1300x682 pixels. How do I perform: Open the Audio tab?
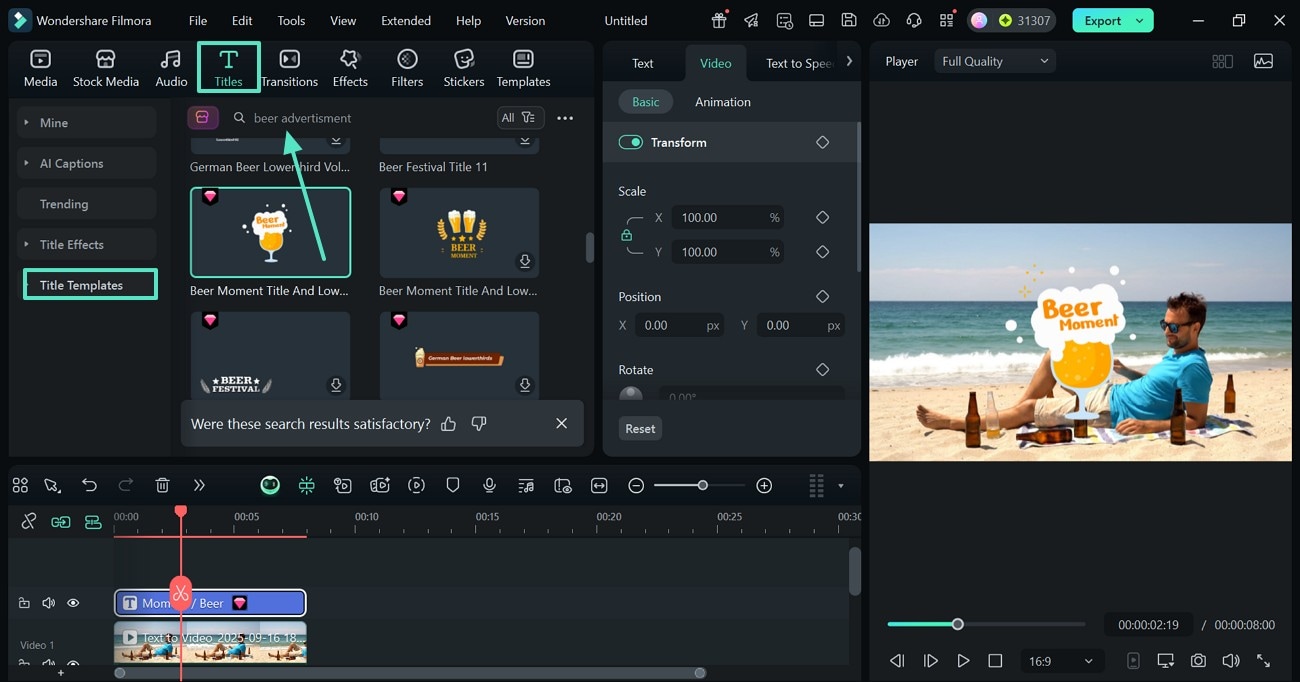[171, 68]
